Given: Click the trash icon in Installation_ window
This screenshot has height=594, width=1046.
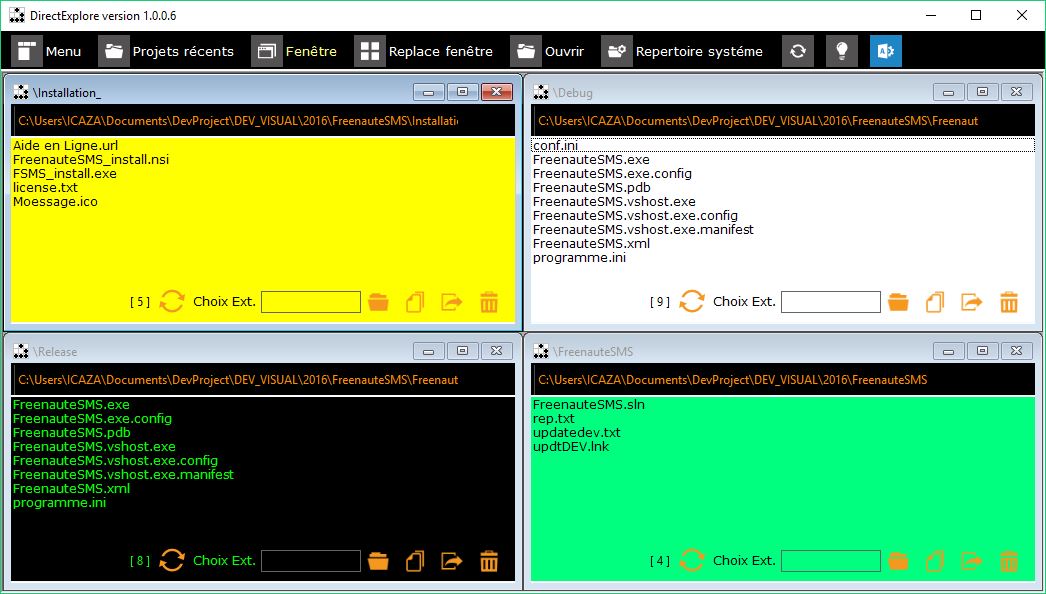Looking at the screenshot, I should tap(489, 302).
